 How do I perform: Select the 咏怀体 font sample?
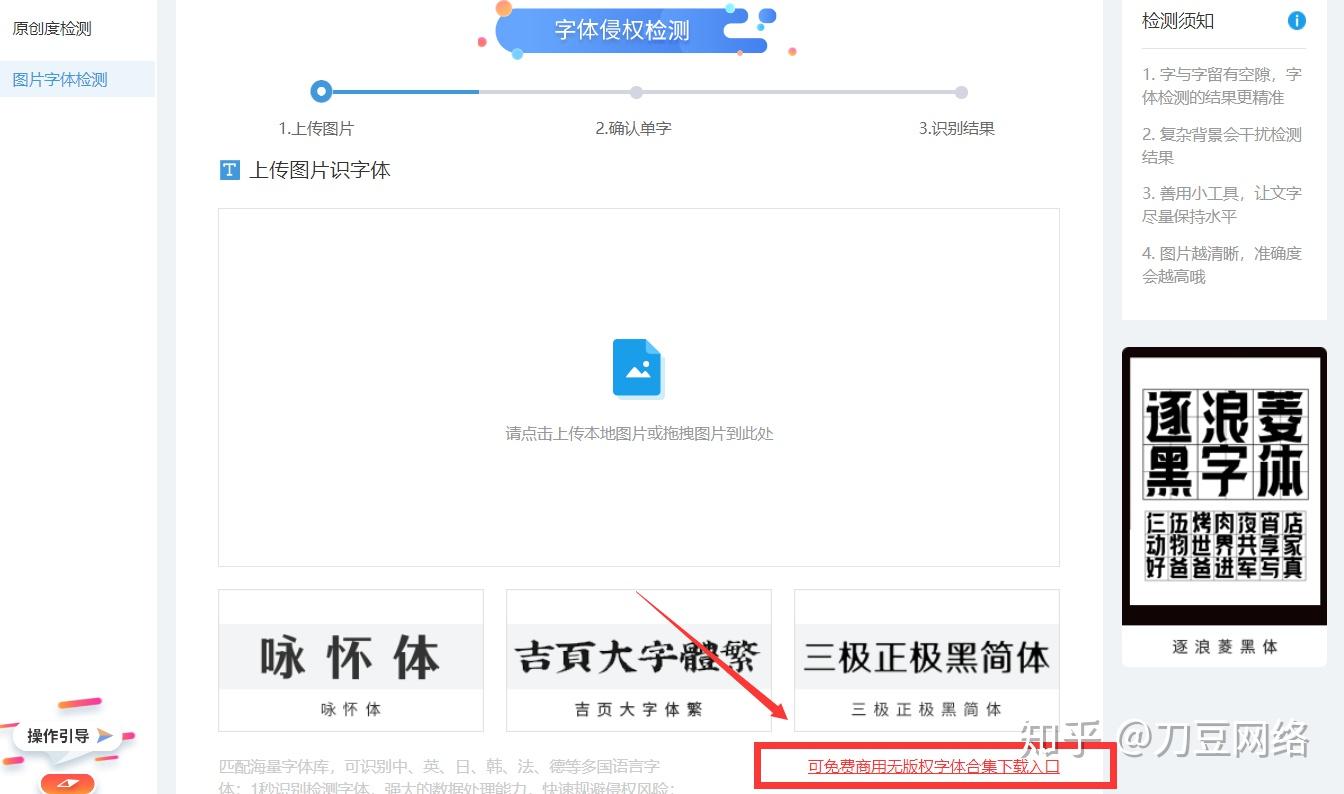(x=350, y=660)
